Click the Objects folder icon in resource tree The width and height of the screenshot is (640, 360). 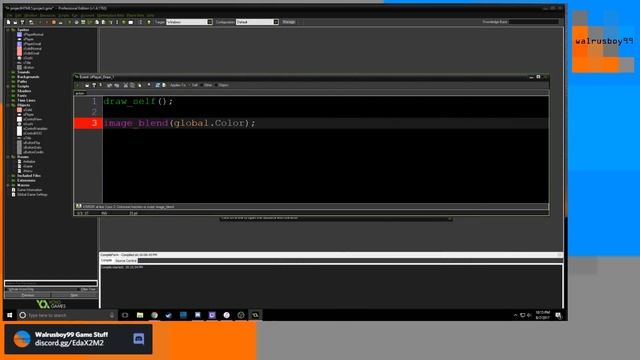click(x=13, y=105)
